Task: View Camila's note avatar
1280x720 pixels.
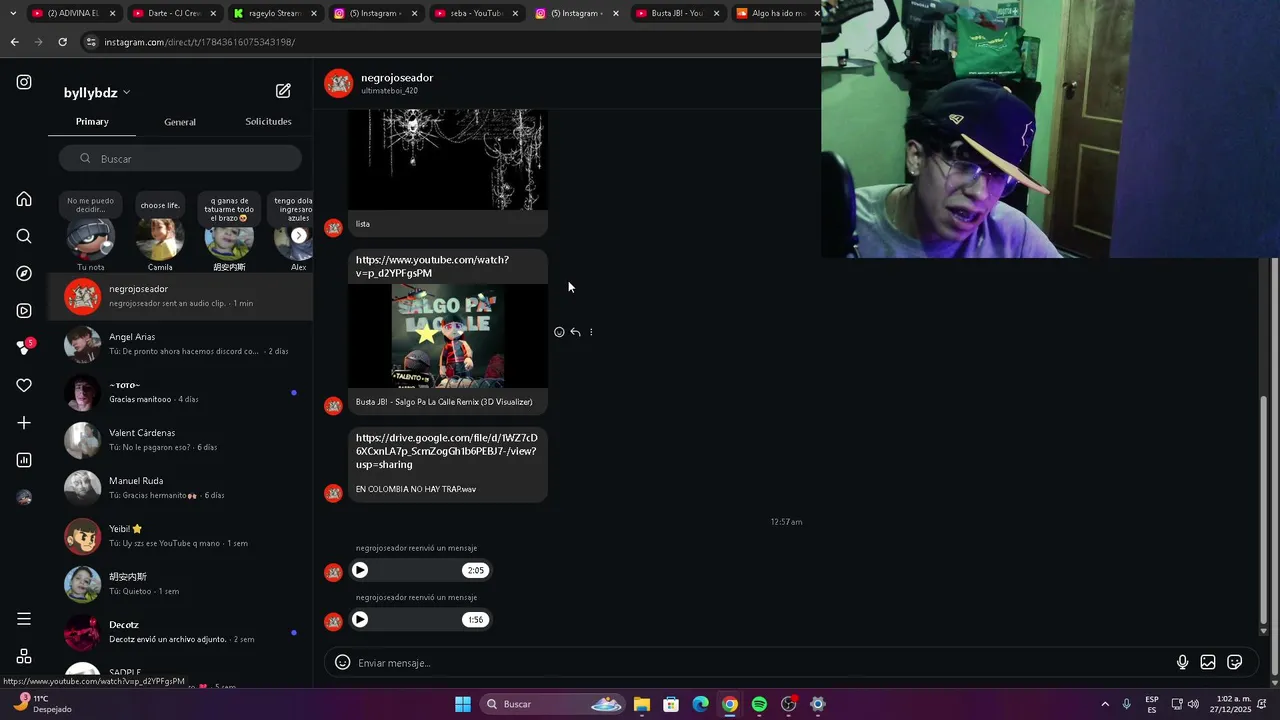Action: (160, 239)
